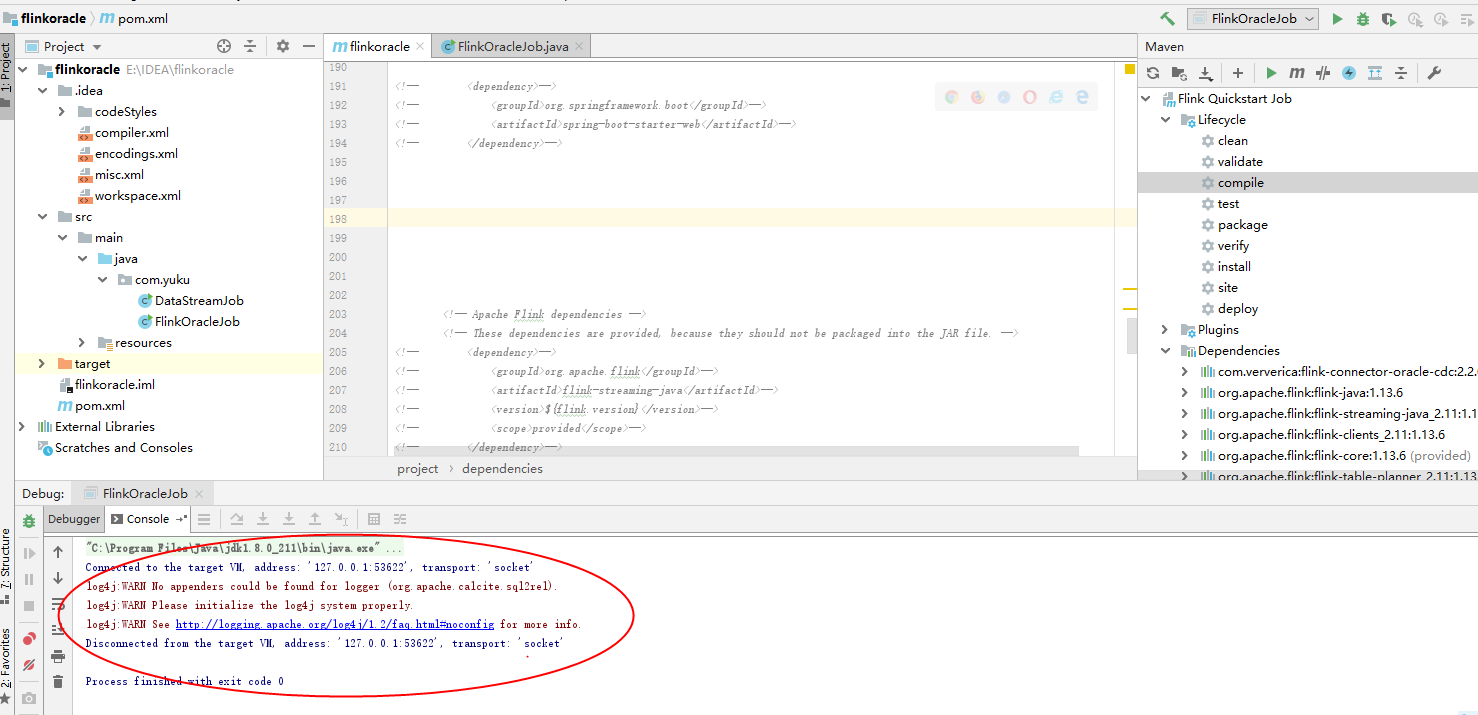Select the Console tab
Image resolution: width=1478 pixels, height=715 pixels.
pos(147,519)
